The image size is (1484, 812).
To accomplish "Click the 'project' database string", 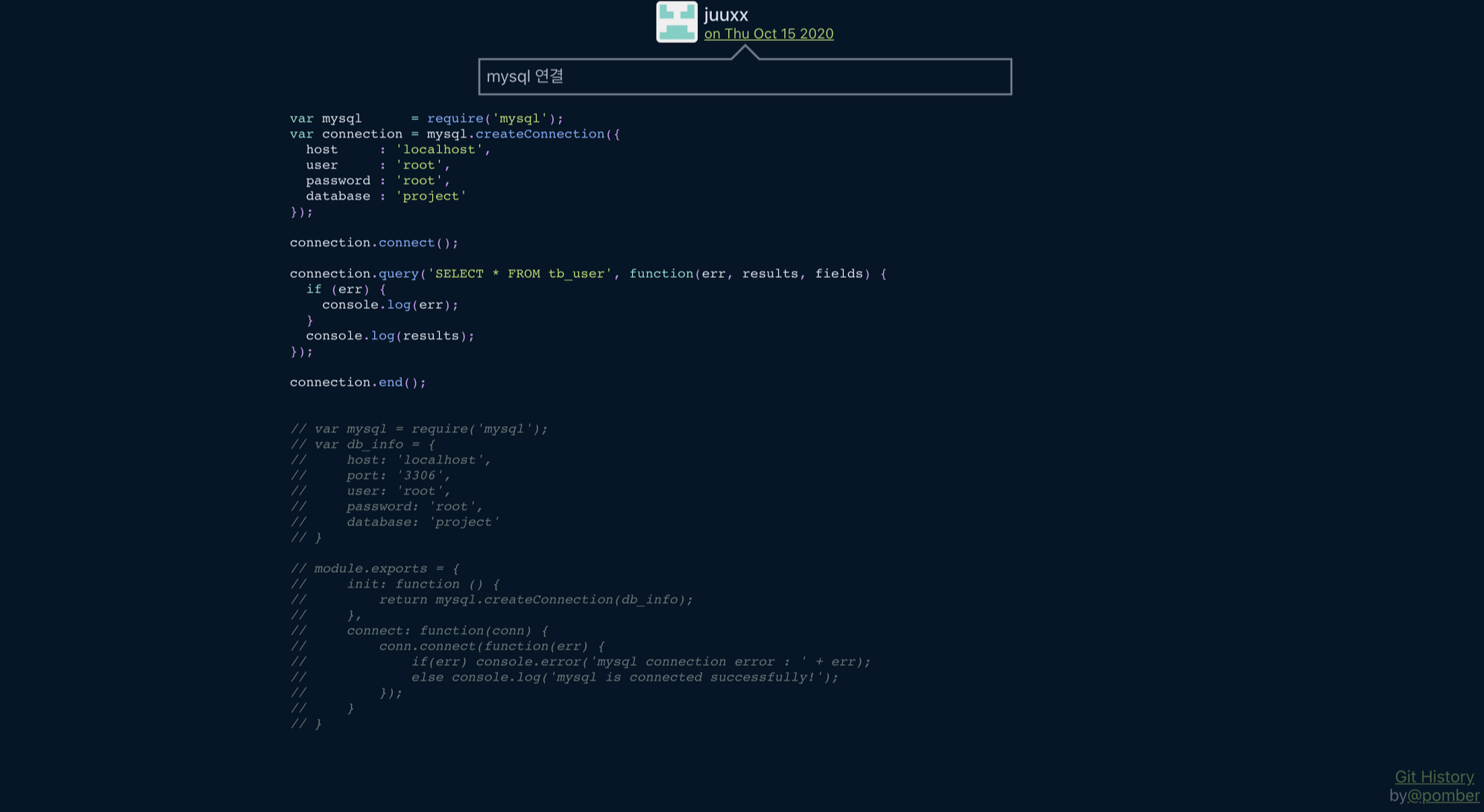I will click(x=431, y=196).
